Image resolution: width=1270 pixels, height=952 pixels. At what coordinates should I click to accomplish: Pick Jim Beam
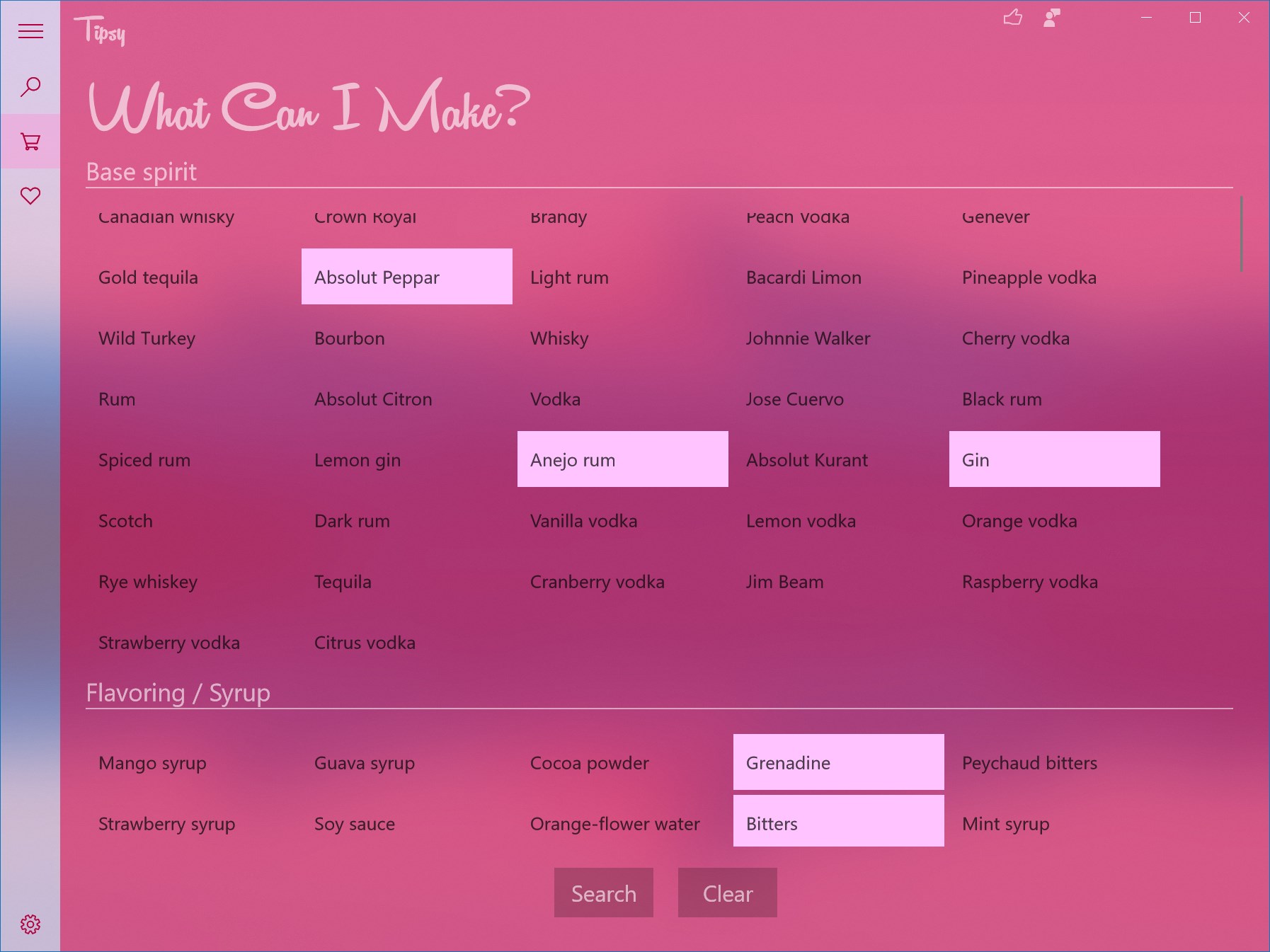coord(839,581)
